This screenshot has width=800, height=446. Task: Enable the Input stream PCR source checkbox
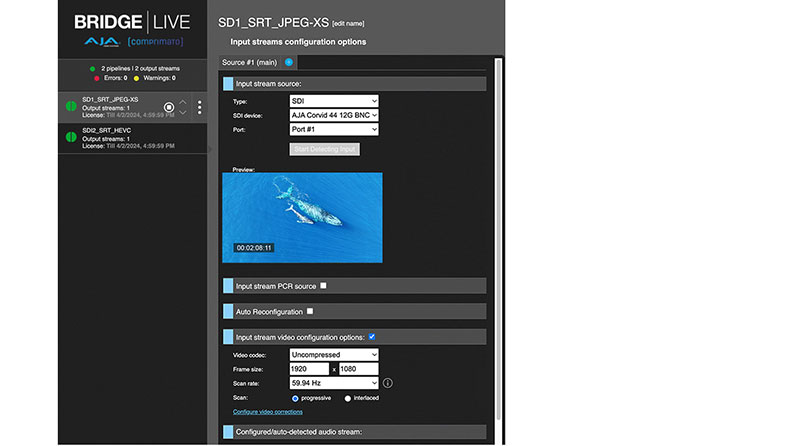[x=323, y=286]
